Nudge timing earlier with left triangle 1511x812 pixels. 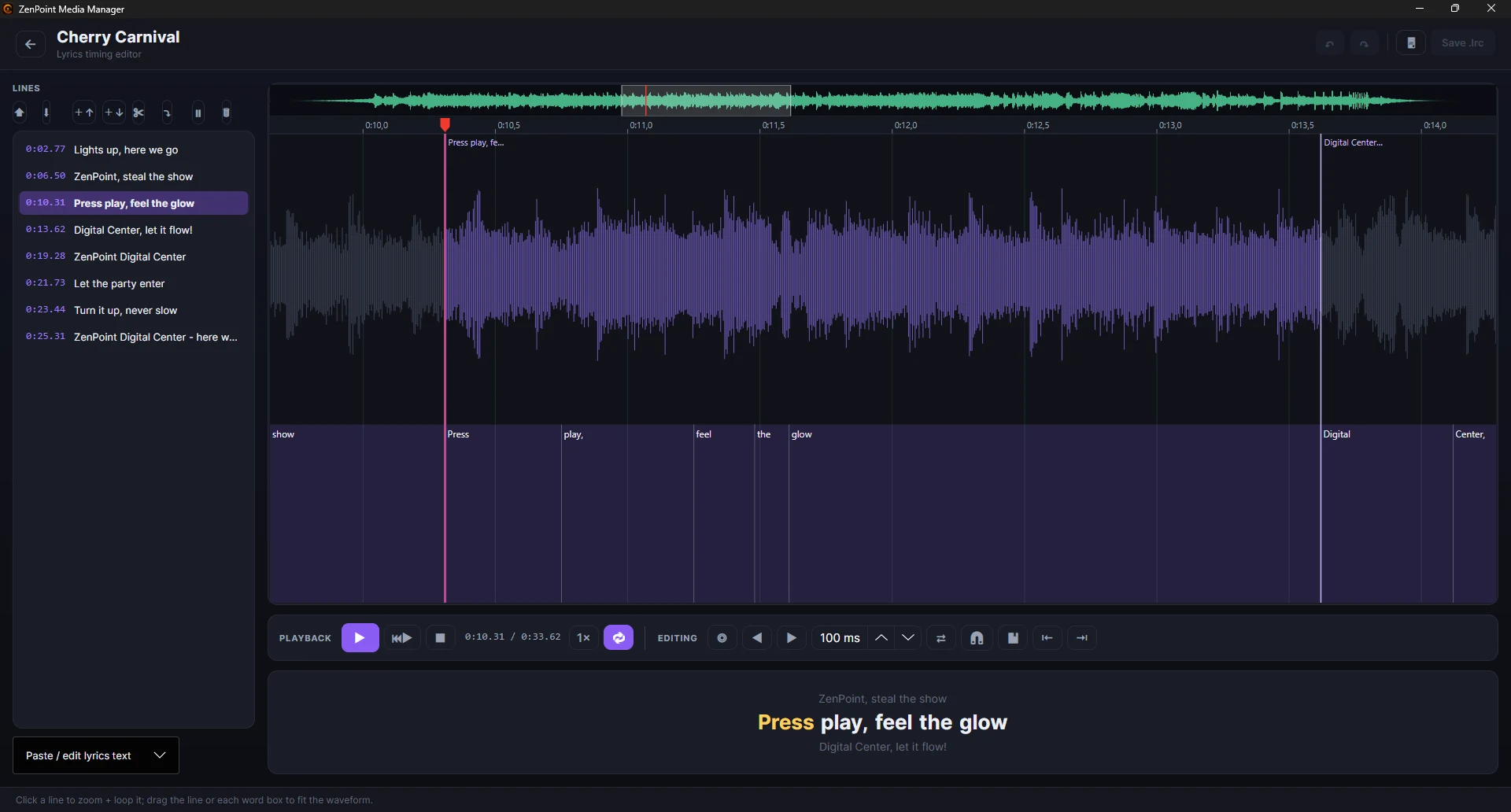(757, 638)
